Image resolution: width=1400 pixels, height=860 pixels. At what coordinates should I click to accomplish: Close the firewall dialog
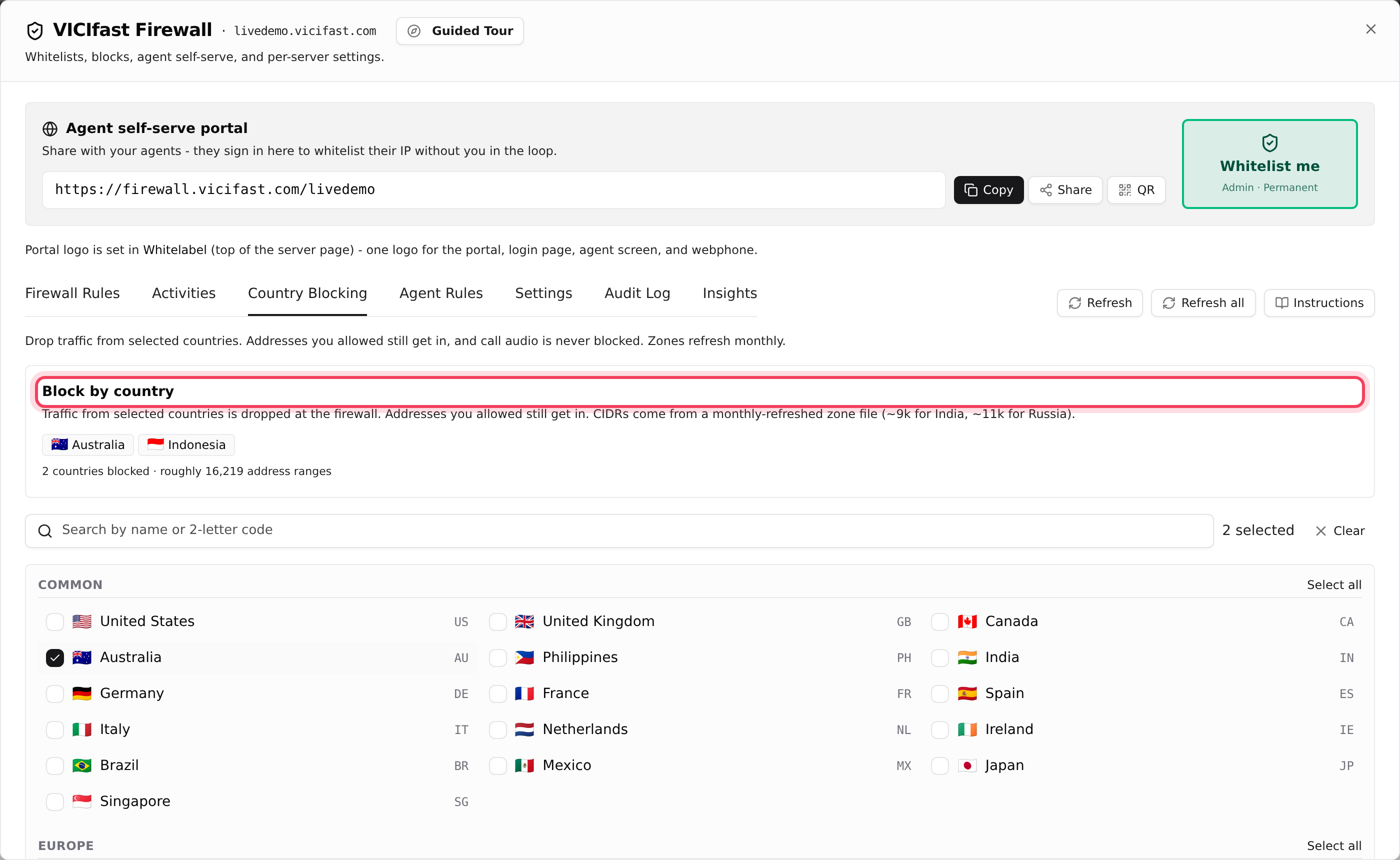point(1370,29)
